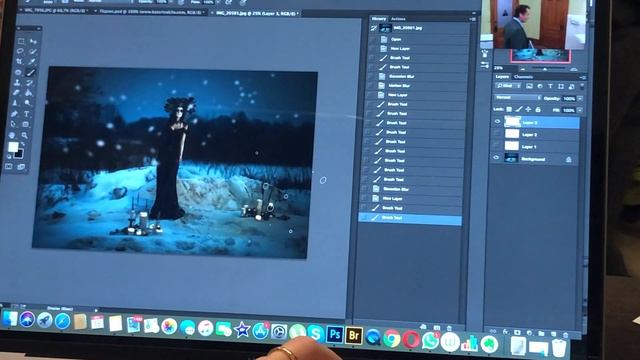This screenshot has height=360, width=640.
Task: Filter layers by shape layers
Action: [561, 87]
